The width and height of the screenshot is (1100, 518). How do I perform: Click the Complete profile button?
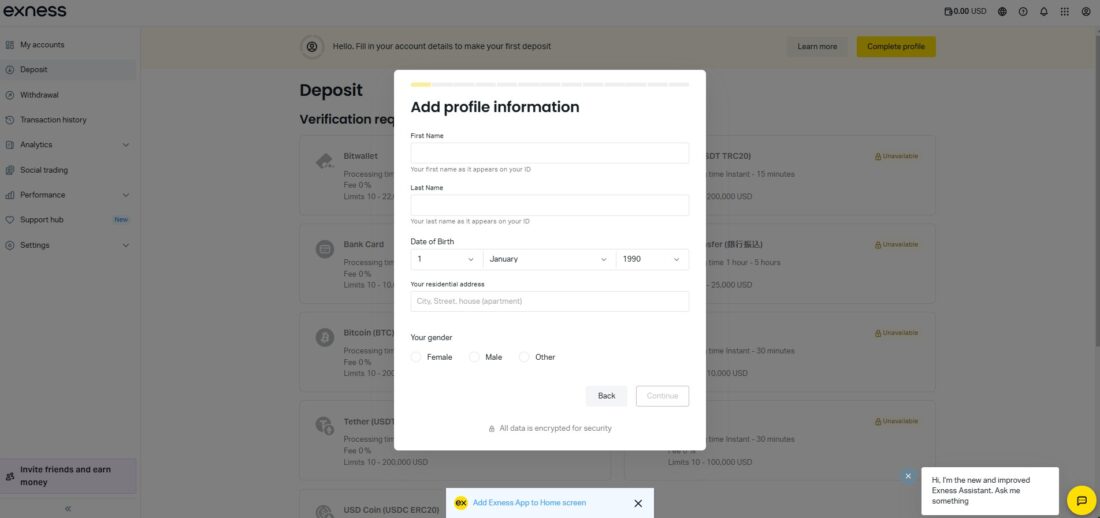pyautogui.click(x=896, y=46)
